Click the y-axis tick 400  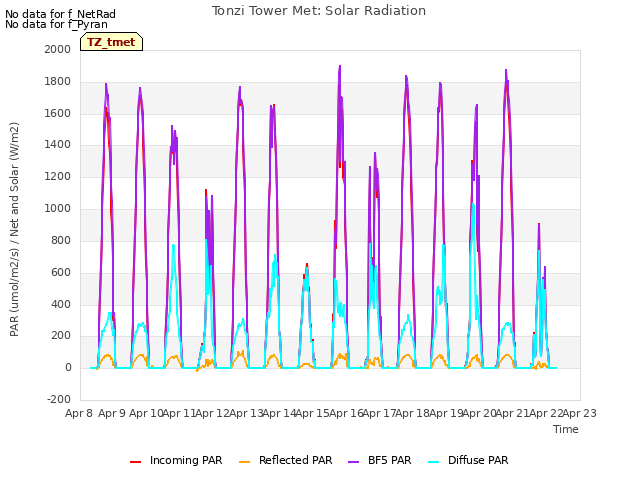60,304
